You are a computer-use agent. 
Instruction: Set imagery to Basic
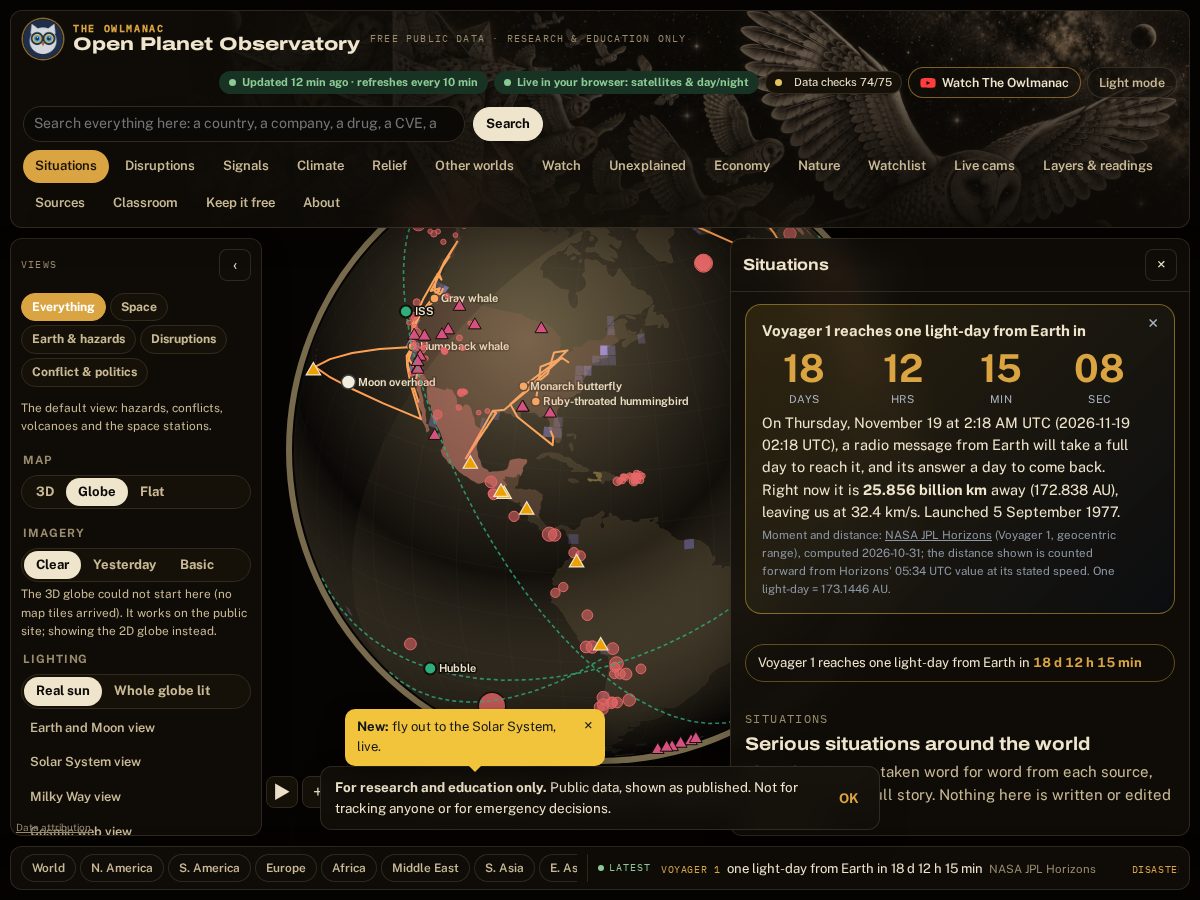pos(197,564)
